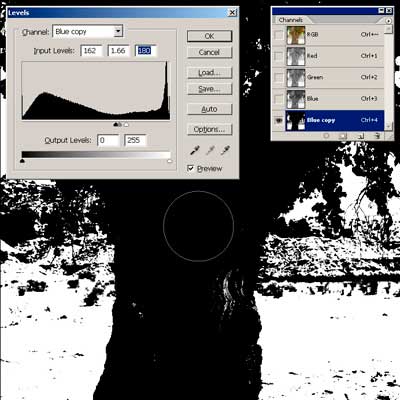
Task: Click the Load... button
Action: click(209, 73)
